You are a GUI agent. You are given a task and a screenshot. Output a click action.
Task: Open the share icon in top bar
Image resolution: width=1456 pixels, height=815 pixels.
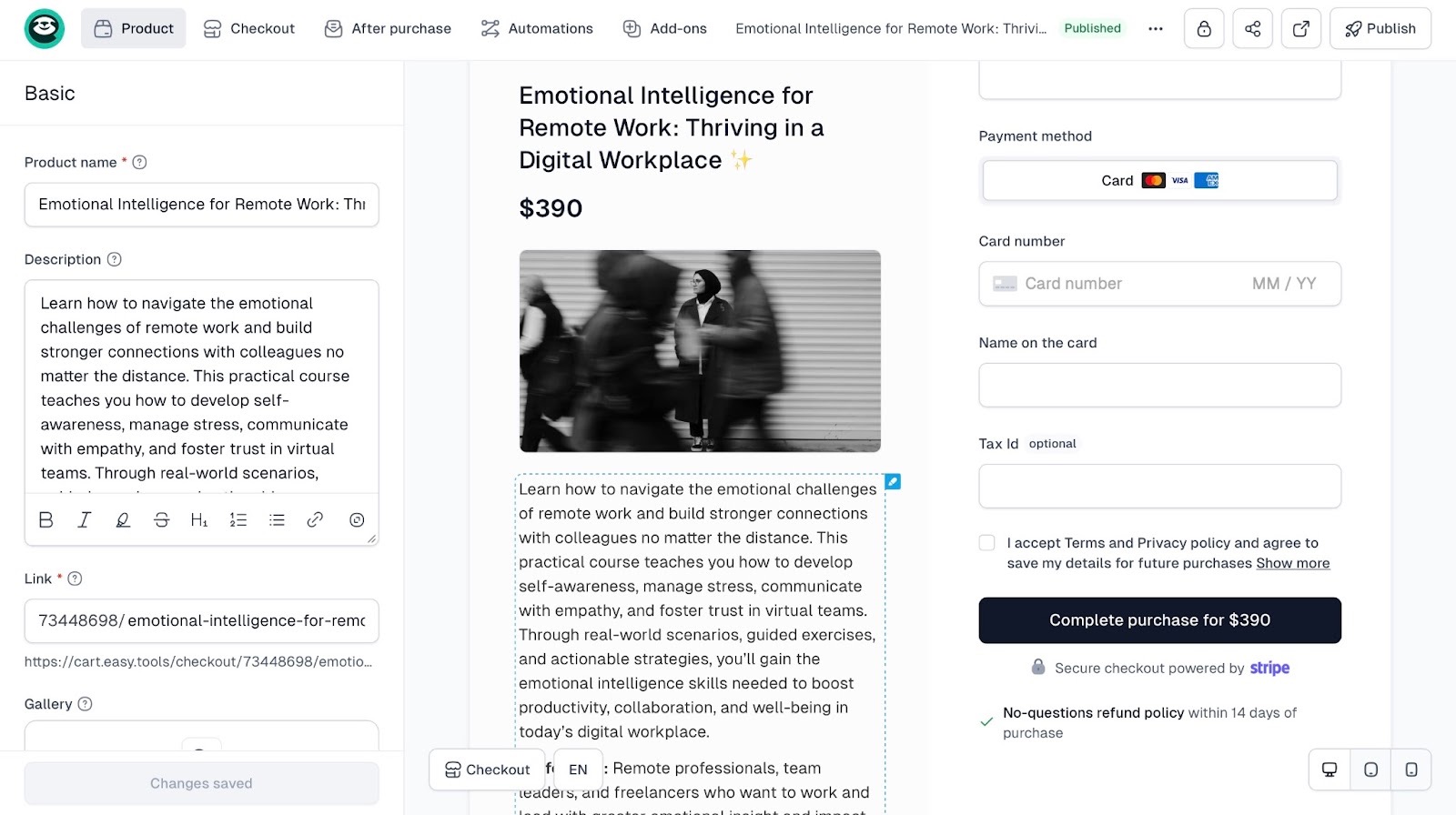pos(1253,28)
